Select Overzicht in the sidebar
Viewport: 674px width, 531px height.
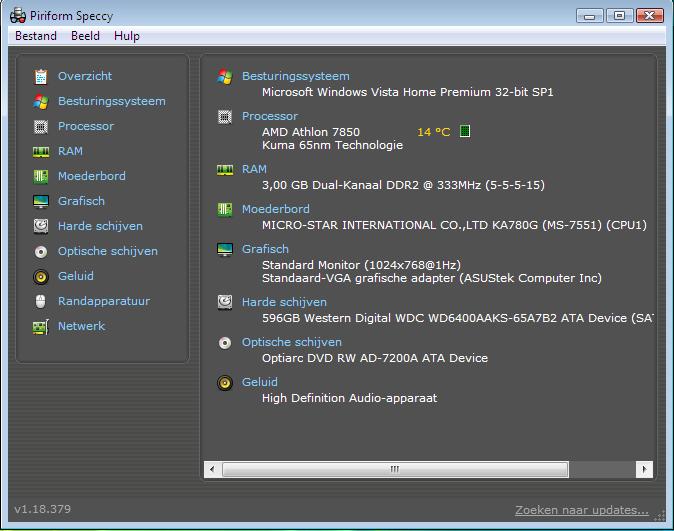pos(85,76)
